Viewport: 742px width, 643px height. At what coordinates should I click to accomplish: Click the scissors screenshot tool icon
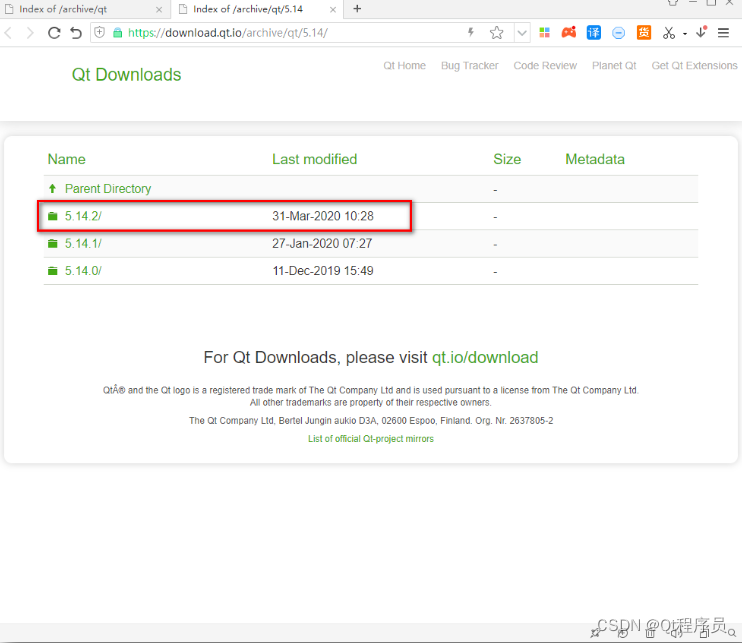click(669, 33)
